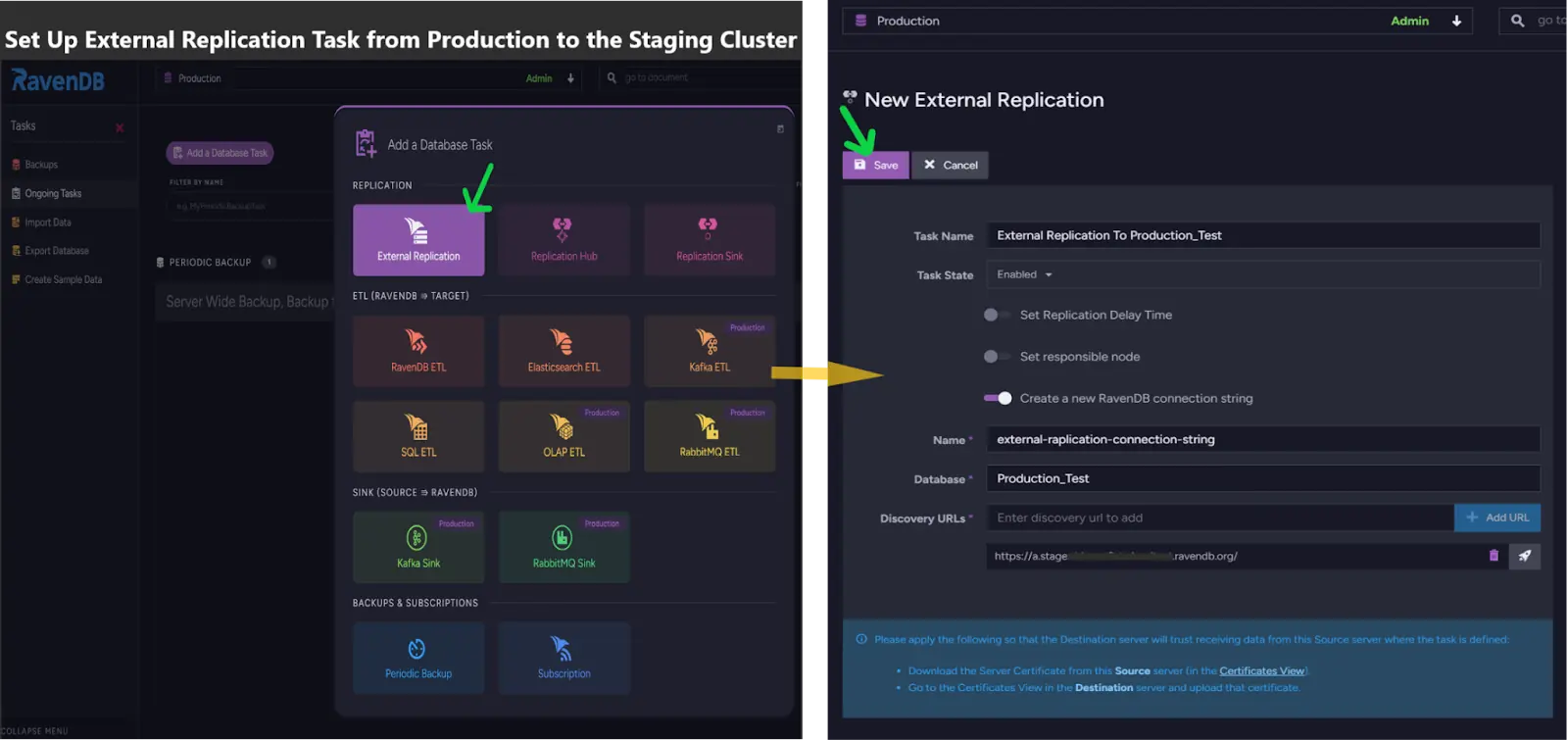Choose the Replication Hub task tile
Image resolution: width=1568 pixels, height=740 pixels.
pyautogui.click(x=563, y=240)
